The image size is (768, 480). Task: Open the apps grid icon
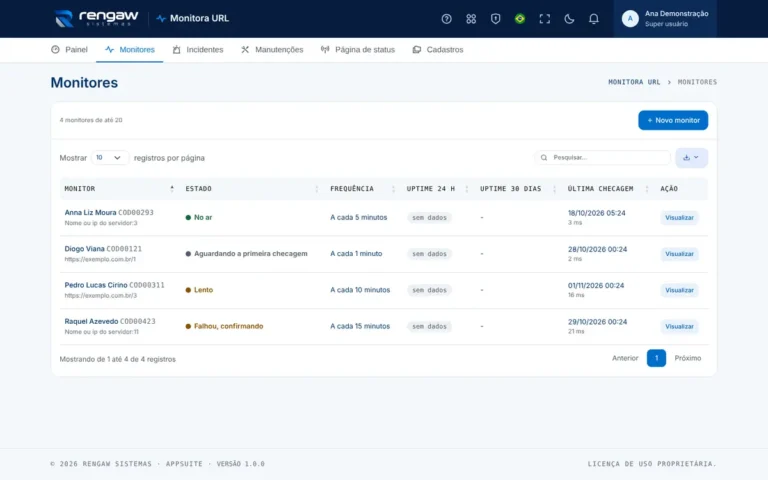471,19
